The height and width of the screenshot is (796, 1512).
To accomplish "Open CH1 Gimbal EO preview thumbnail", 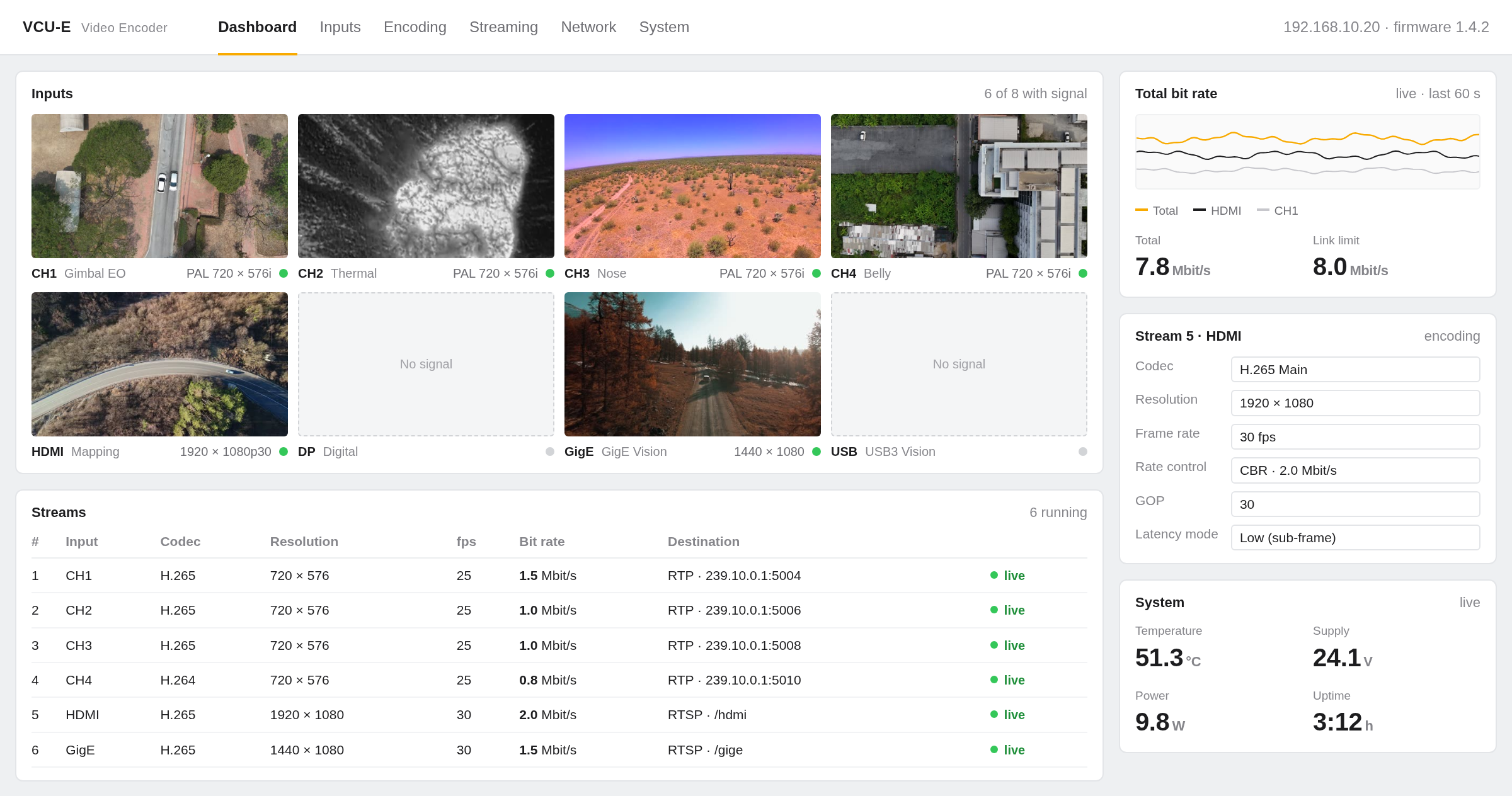I will (x=159, y=186).
